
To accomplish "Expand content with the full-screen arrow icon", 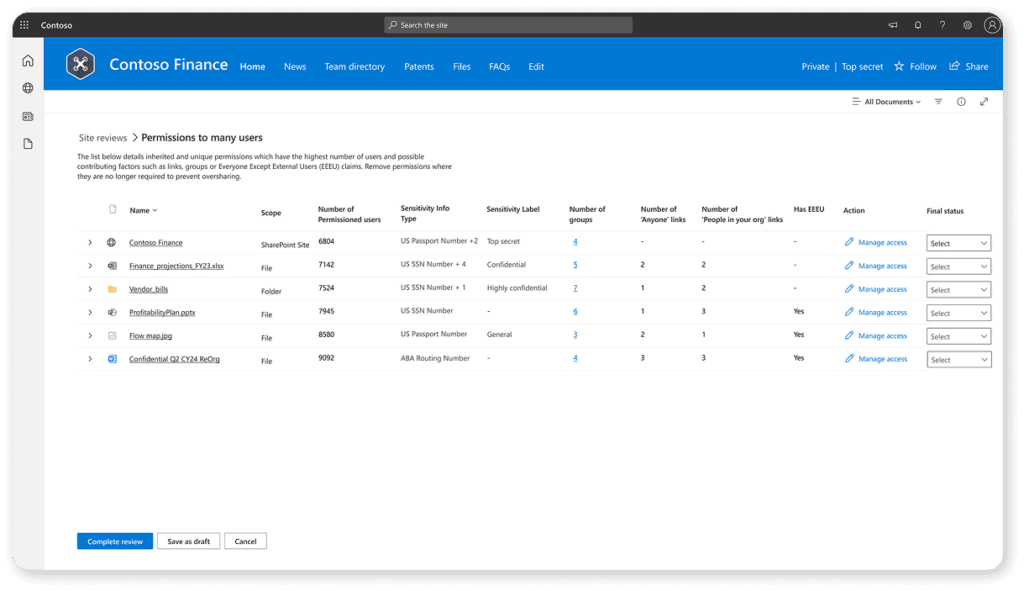I will (984, 101).
